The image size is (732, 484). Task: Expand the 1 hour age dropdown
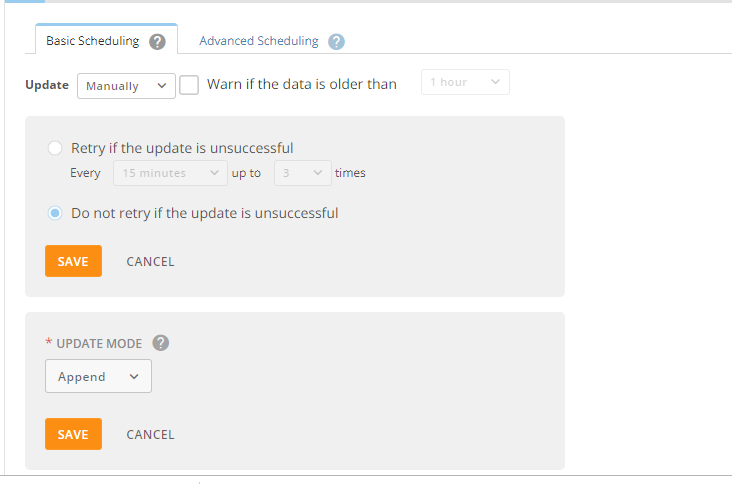click(x=465, y=82)
